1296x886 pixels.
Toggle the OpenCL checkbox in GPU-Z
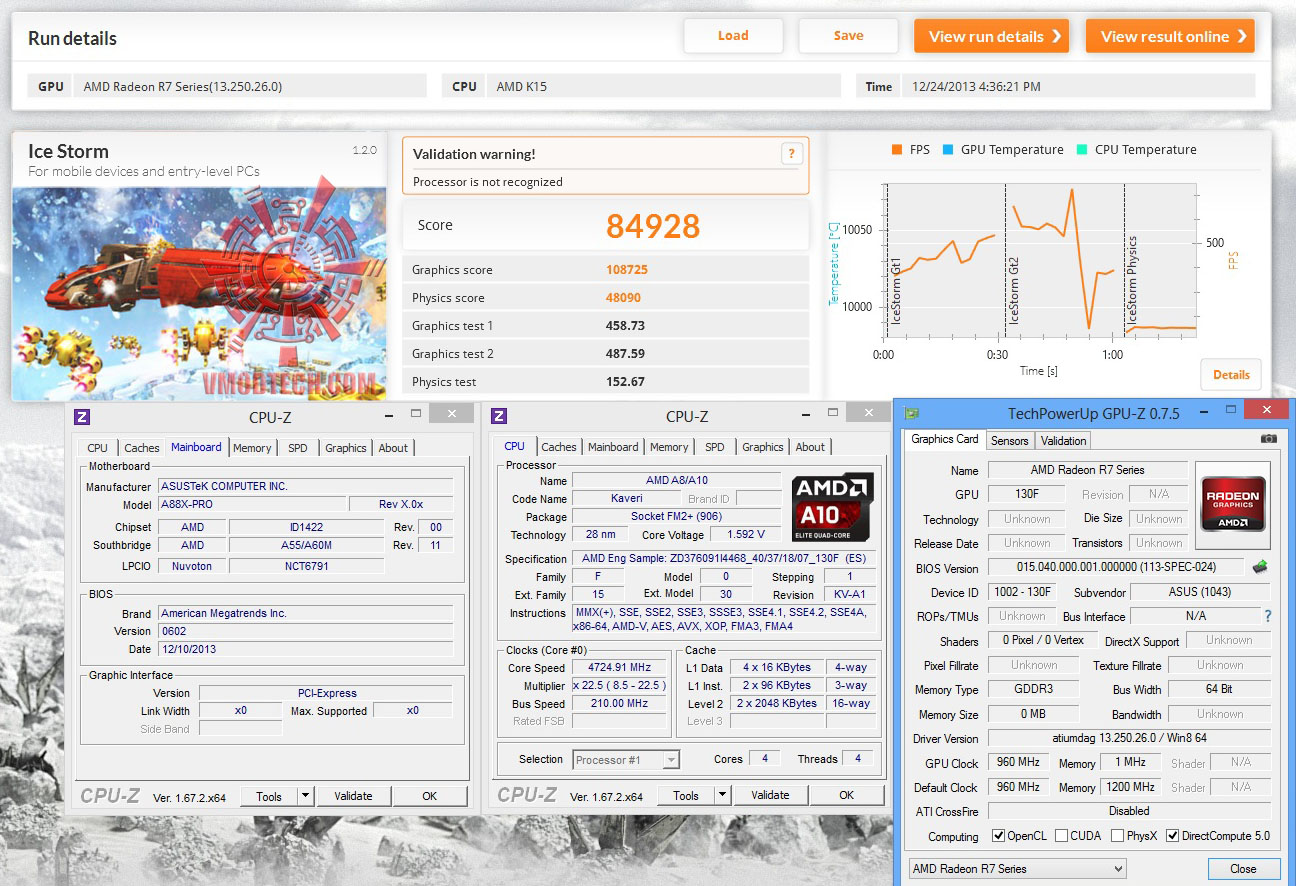click(998, 836)
